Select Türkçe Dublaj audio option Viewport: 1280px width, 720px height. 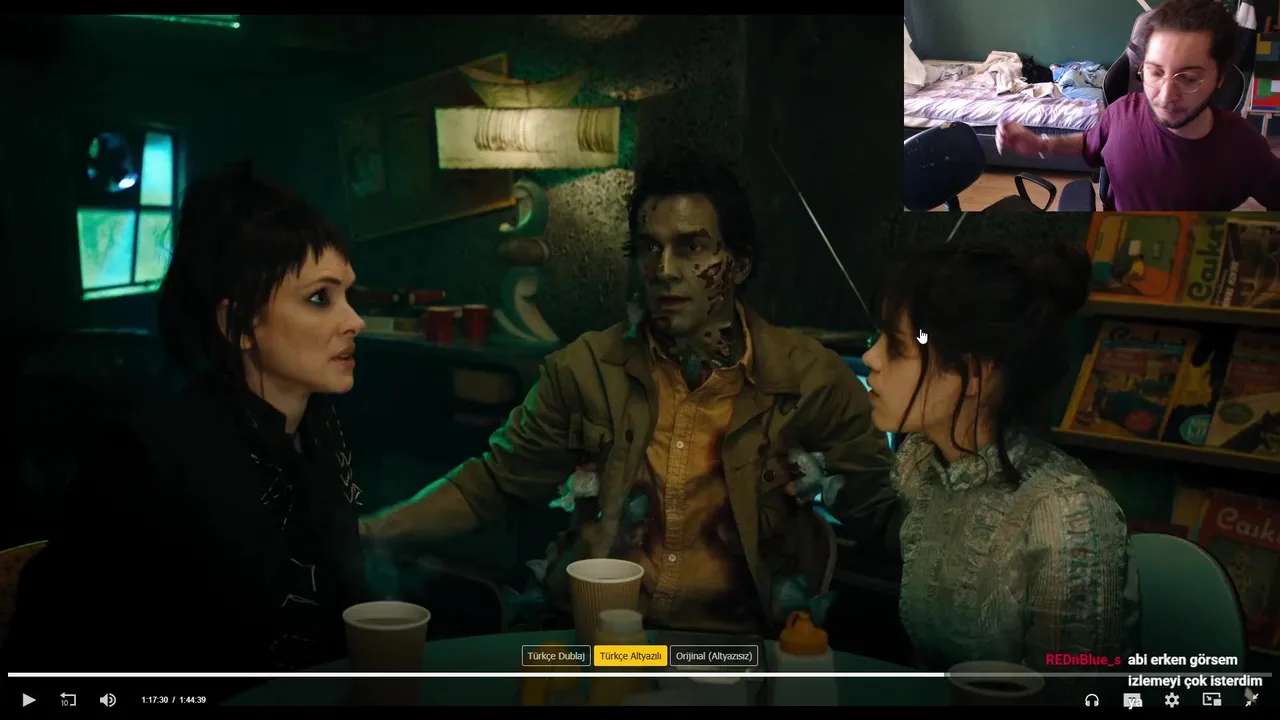556,656
